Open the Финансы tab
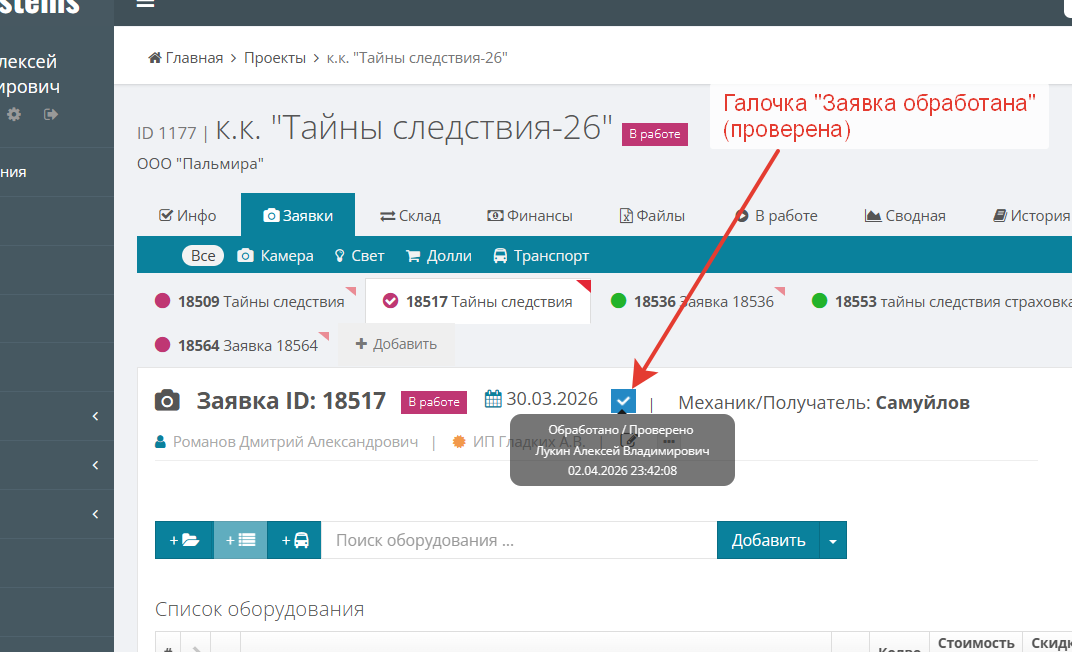Image resolution: width=1072 pixels, height=652 pixels. coord(529,215)
